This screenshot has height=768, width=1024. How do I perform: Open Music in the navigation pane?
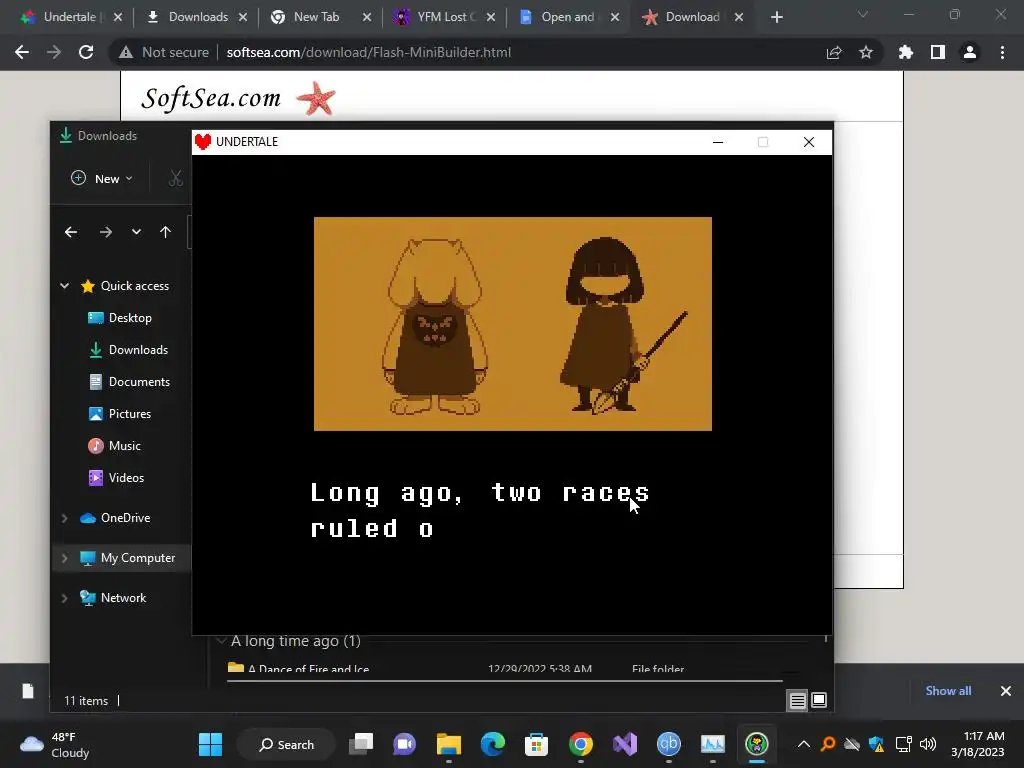click(x=114, y=445)
